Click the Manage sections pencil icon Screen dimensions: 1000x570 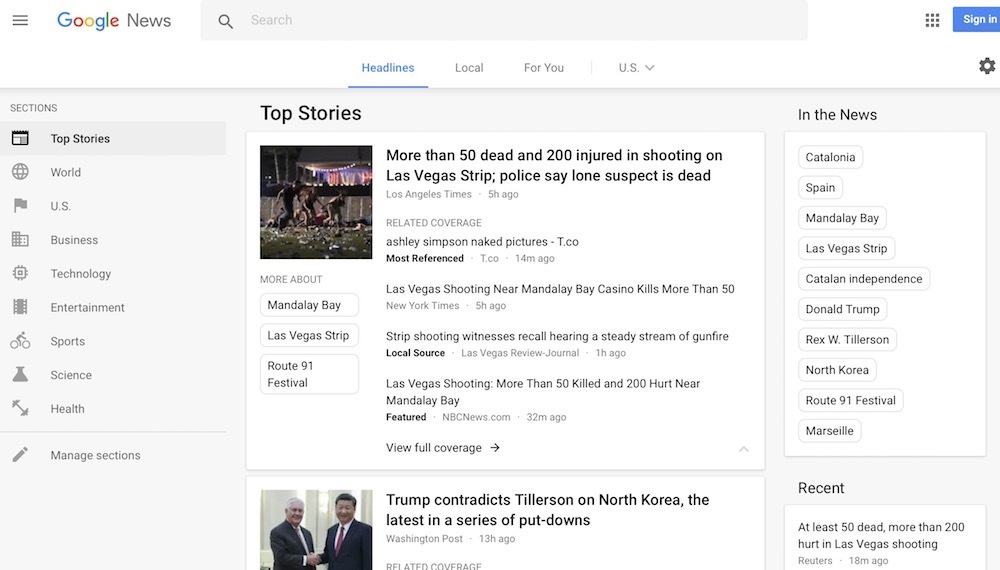click(x=20, y=455)
